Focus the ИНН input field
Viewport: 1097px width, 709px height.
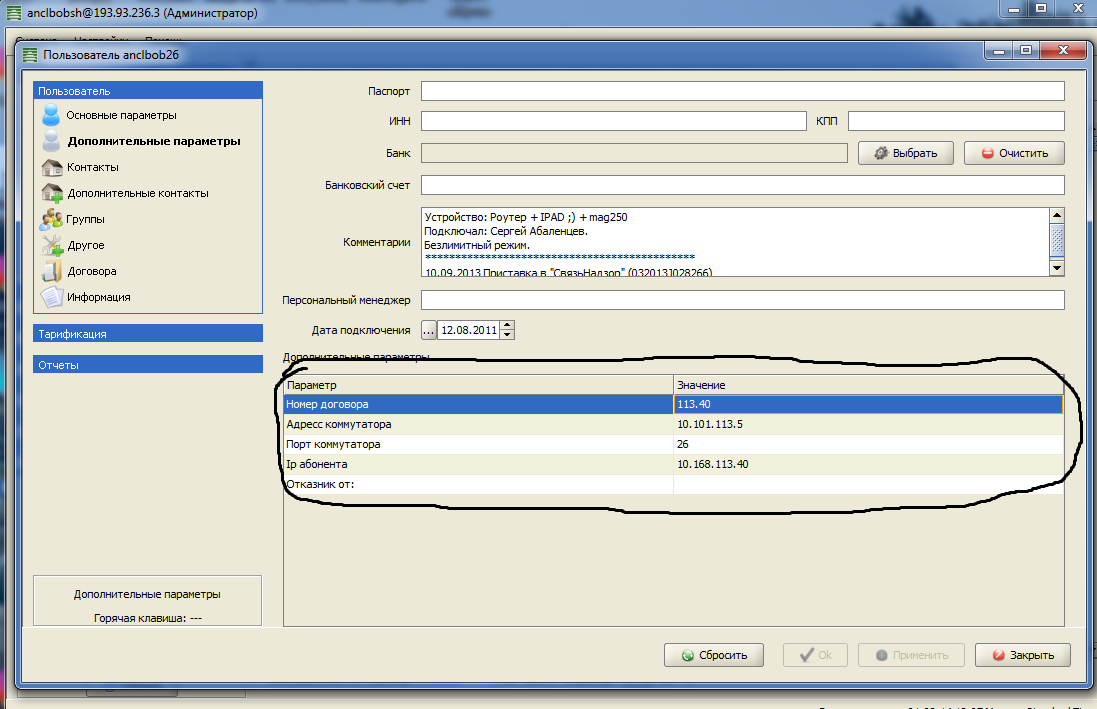coord(614,121)
